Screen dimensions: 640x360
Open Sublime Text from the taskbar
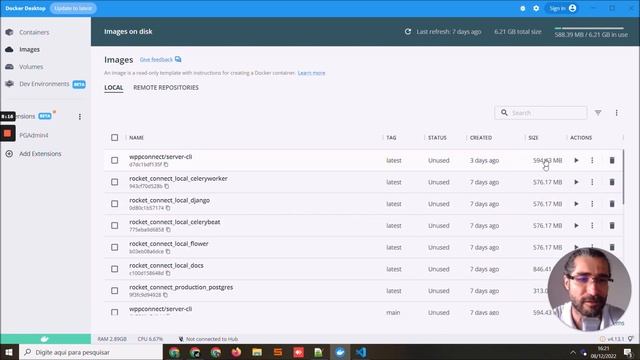[x=278, y=352]
